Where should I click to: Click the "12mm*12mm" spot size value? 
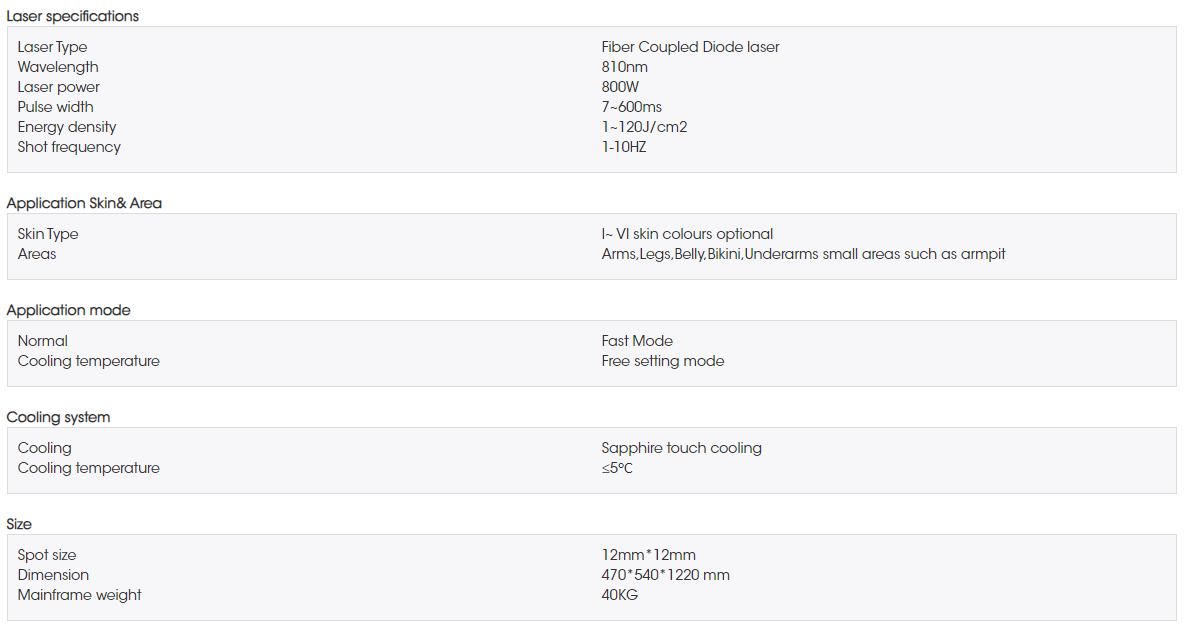coord(648,555)
